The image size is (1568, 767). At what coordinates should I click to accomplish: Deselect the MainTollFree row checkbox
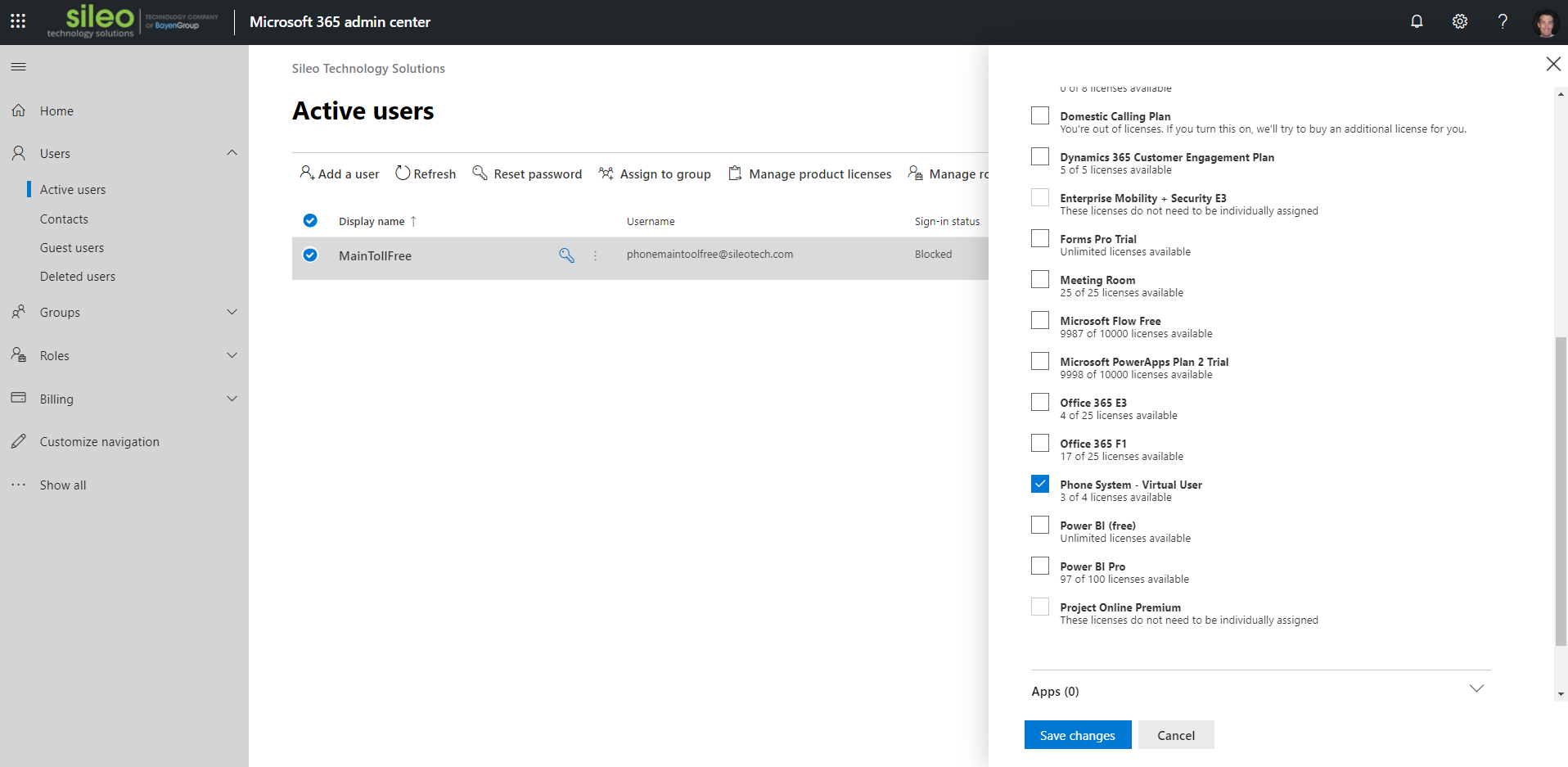click(x=310, y=255)
